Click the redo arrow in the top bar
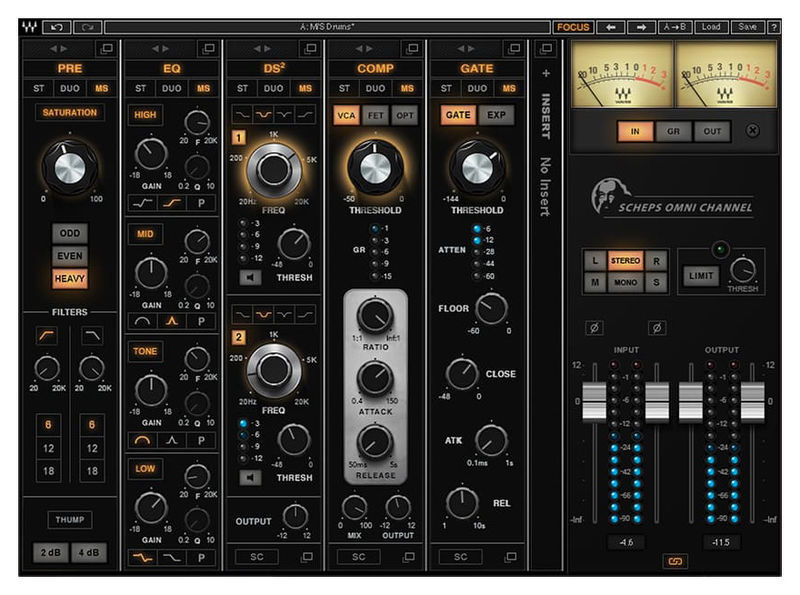 click(x=88, y=27)
